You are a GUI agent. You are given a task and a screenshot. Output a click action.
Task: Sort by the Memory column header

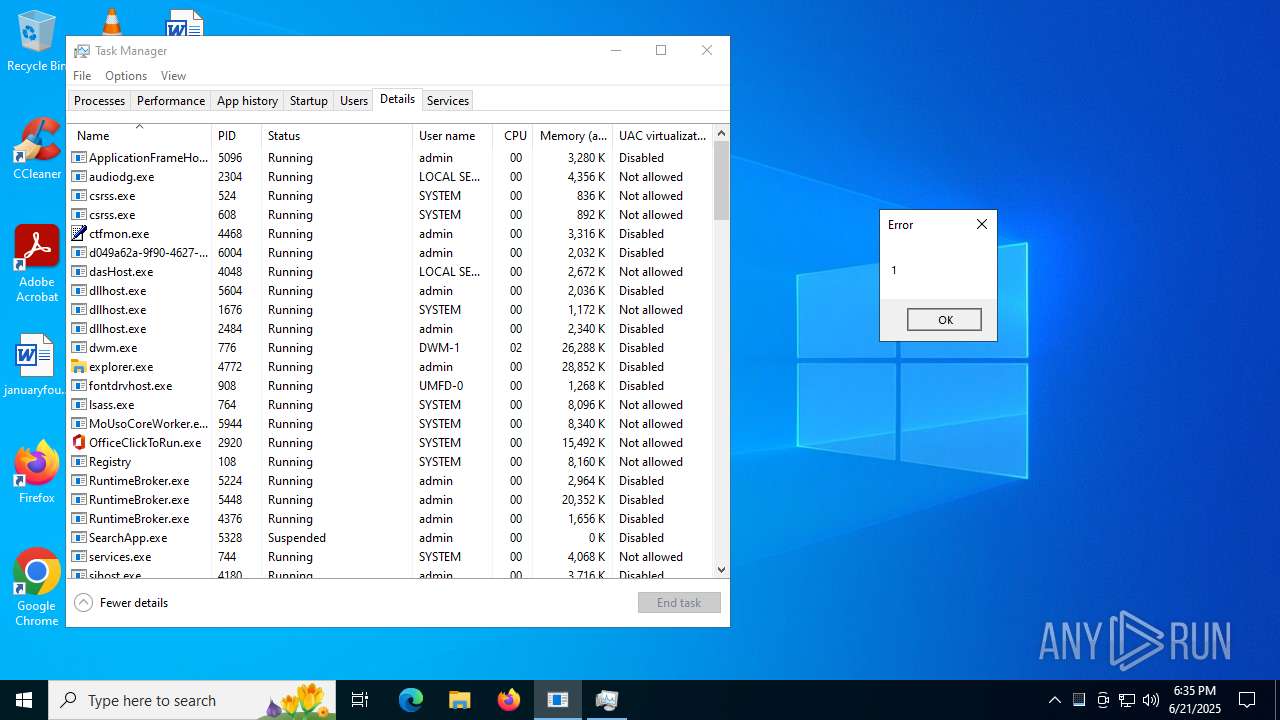573,135
